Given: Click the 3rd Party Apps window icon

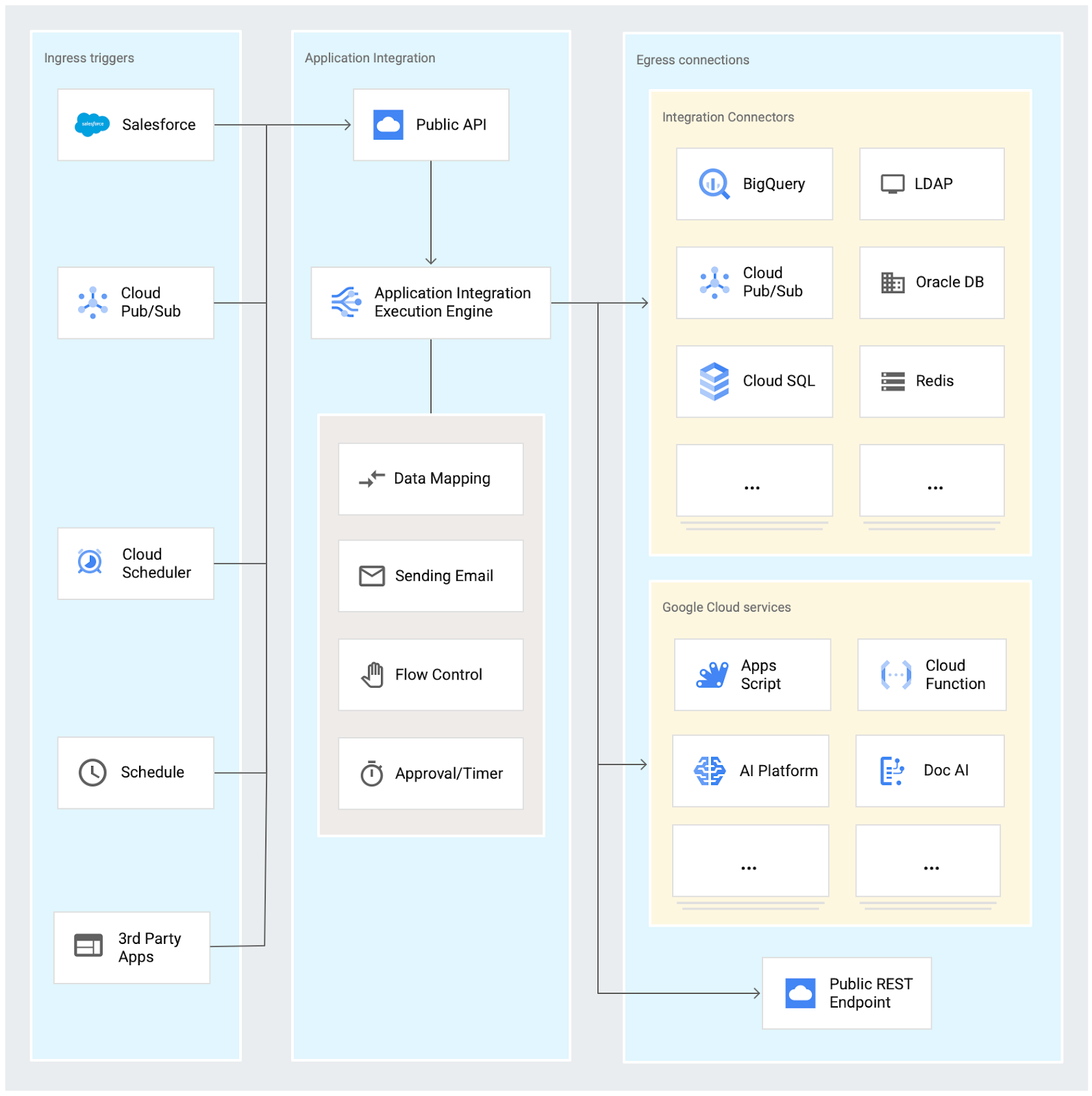Looking at the screenshot, I should pos(88,945).
